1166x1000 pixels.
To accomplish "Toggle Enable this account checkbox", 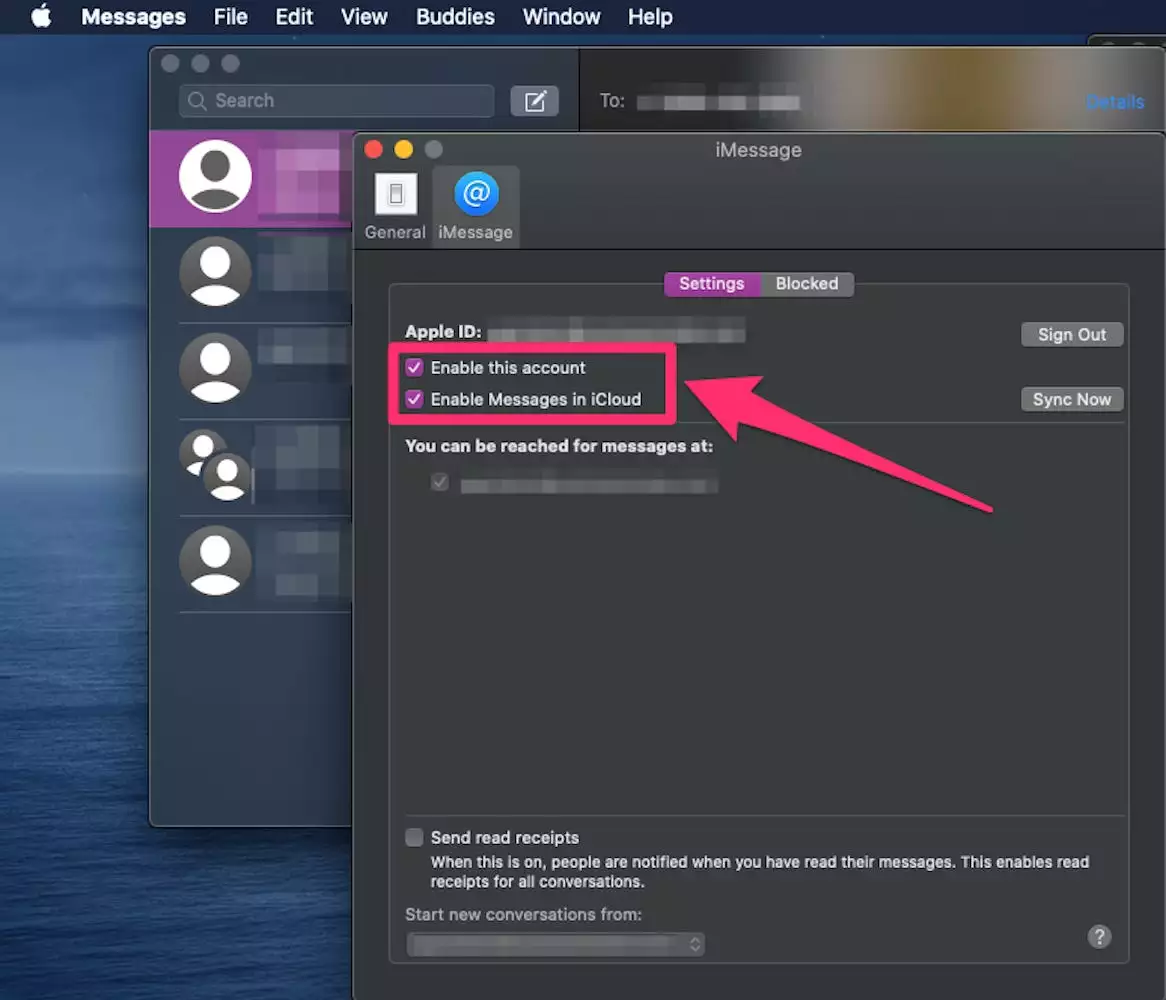I will pyautogui.click(x=414, y=367).
